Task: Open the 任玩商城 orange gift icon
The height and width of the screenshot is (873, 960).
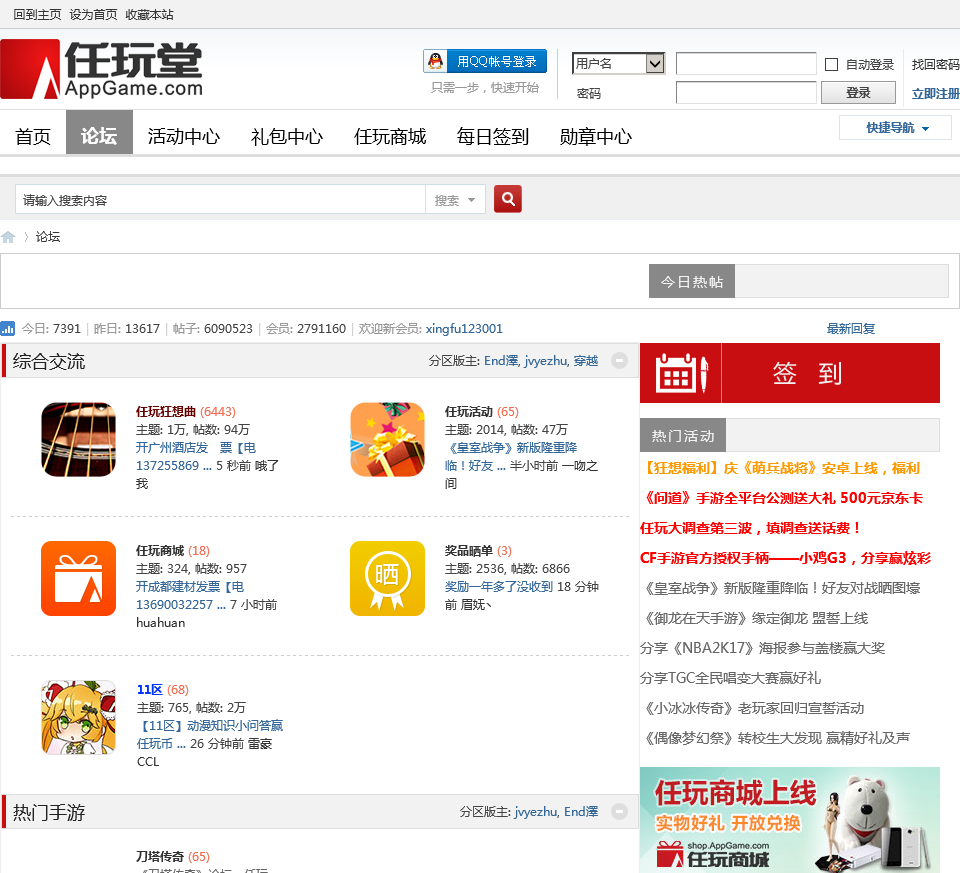Action: pyautogui.click(x=78, y=579)
